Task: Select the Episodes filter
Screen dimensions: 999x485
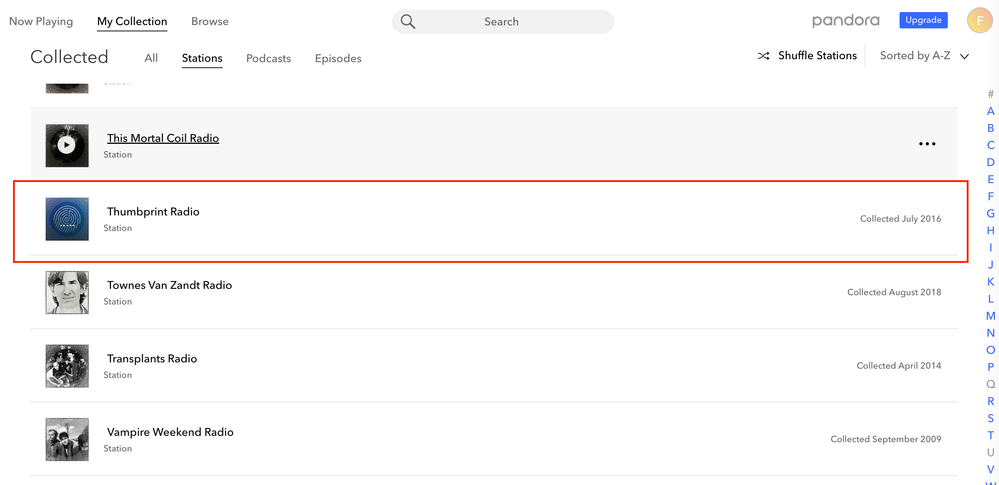Action: pos(338,58)
